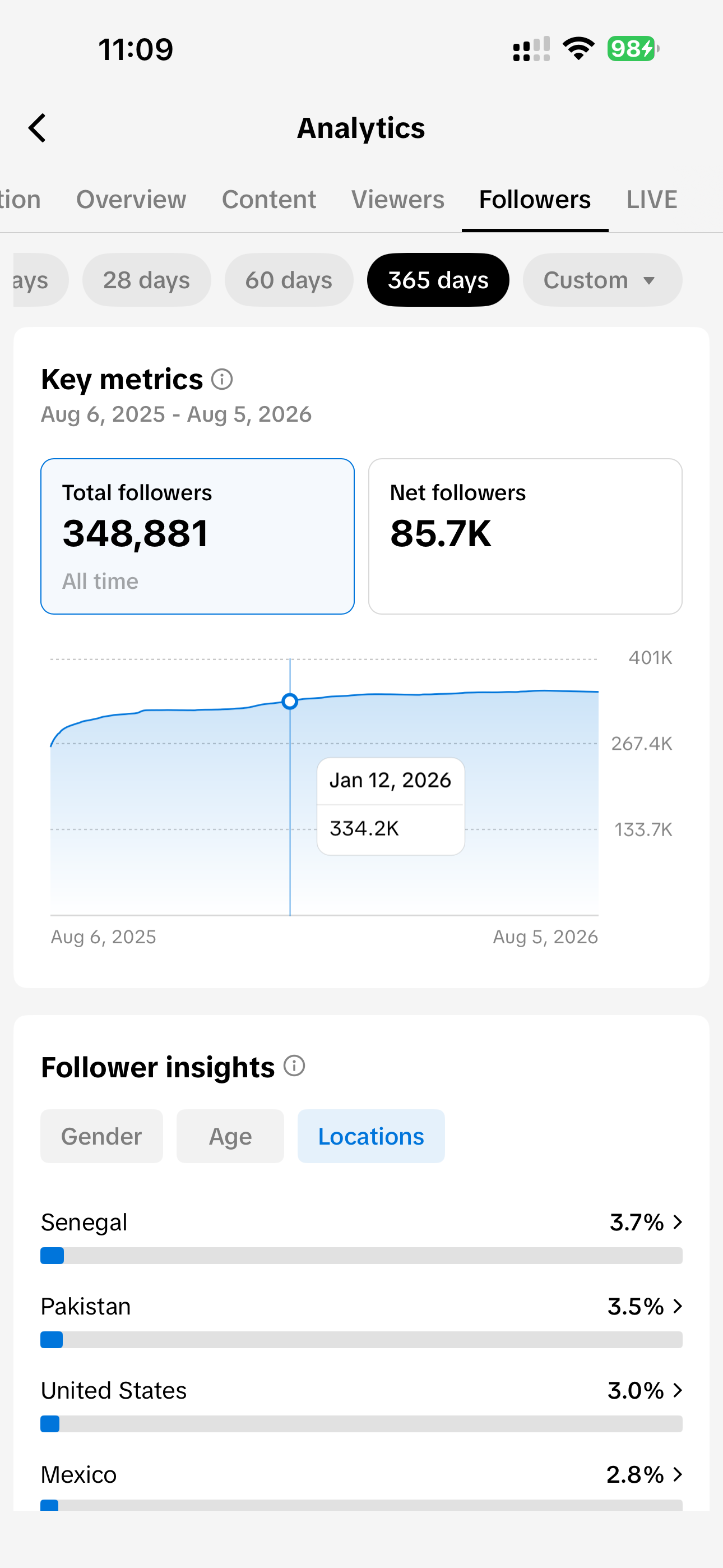Open the Custom date range dropdown

602,280
